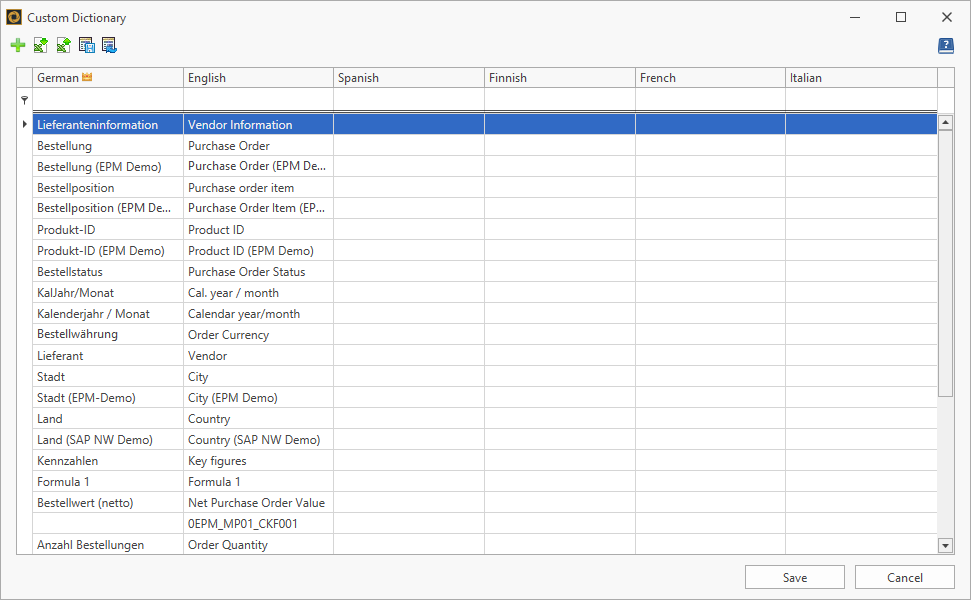
Task: Select the Net Purchase Order Value cell
Action: coord(258,502)
